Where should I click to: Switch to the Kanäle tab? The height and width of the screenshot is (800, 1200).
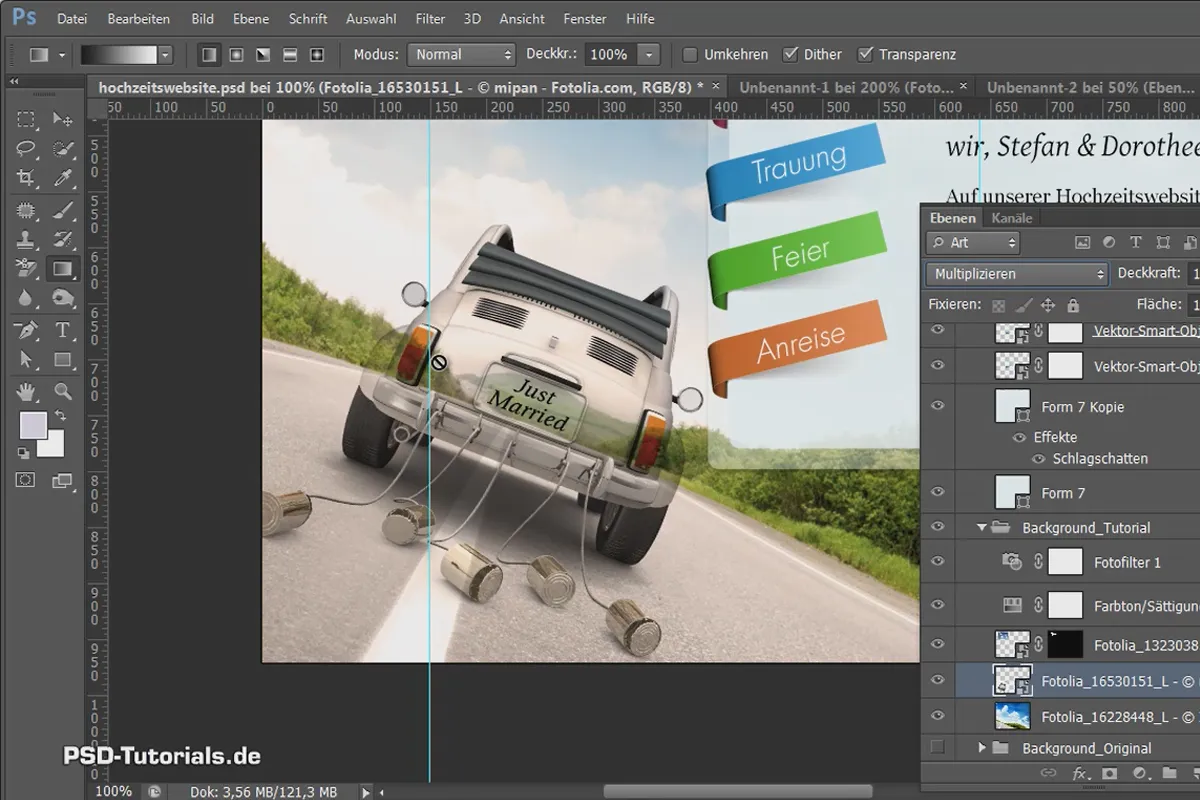tap(1012, 217)
